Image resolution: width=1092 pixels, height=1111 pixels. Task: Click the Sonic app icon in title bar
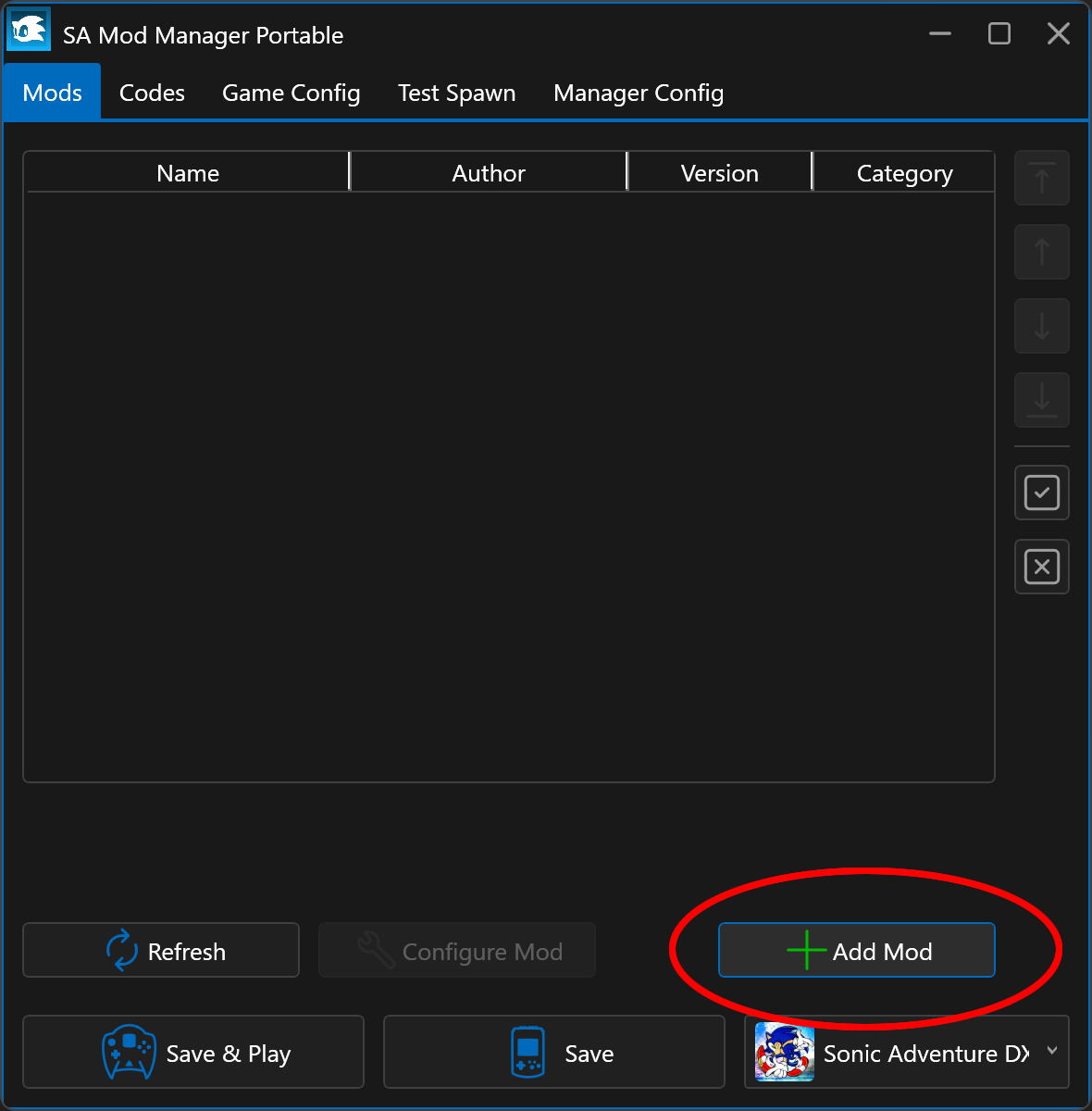(29, 31)
